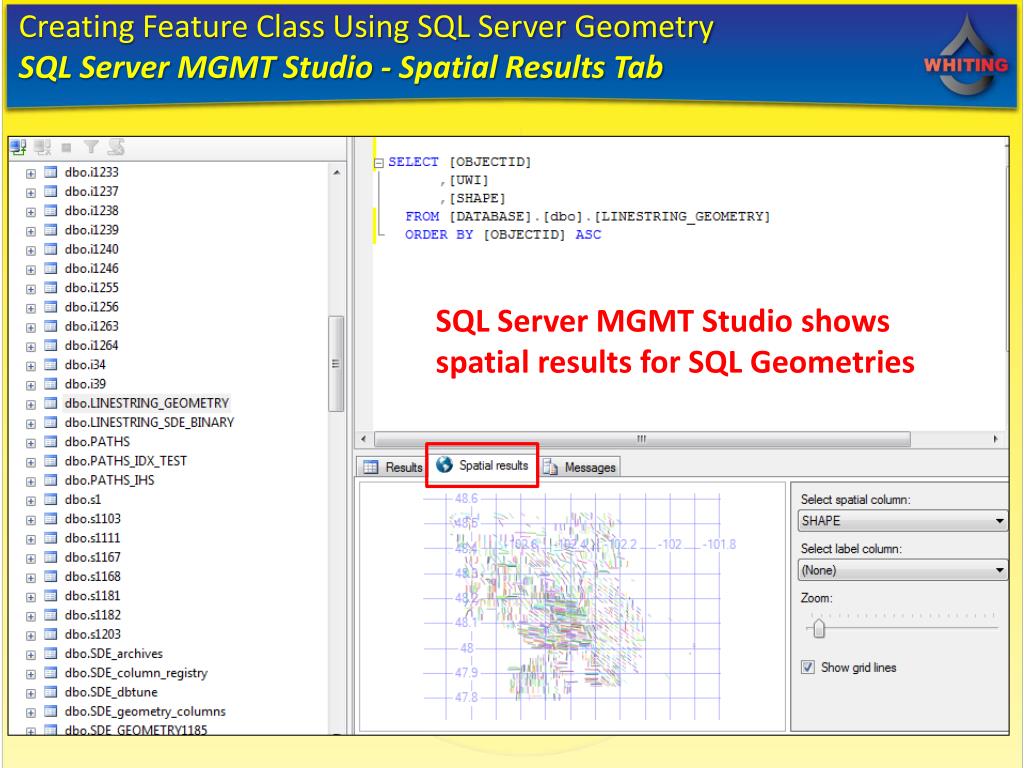Expand the dbo.i1256 table node
This screenshot has height=768, width=1024.
[30, 308]
